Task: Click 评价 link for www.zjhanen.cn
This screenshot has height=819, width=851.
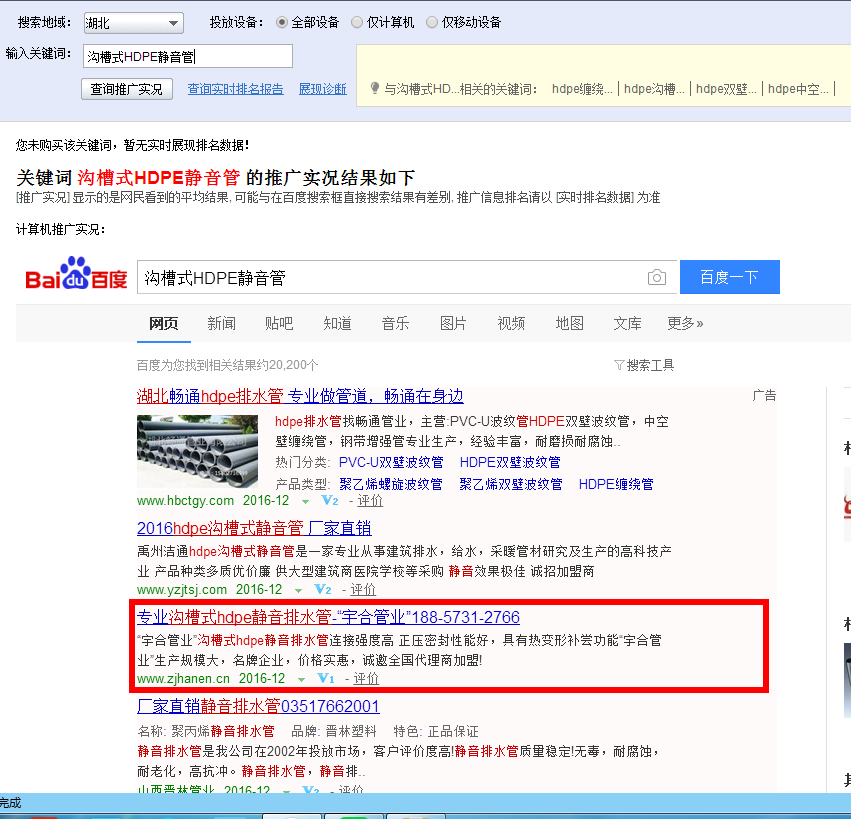Action: [366, 678]
